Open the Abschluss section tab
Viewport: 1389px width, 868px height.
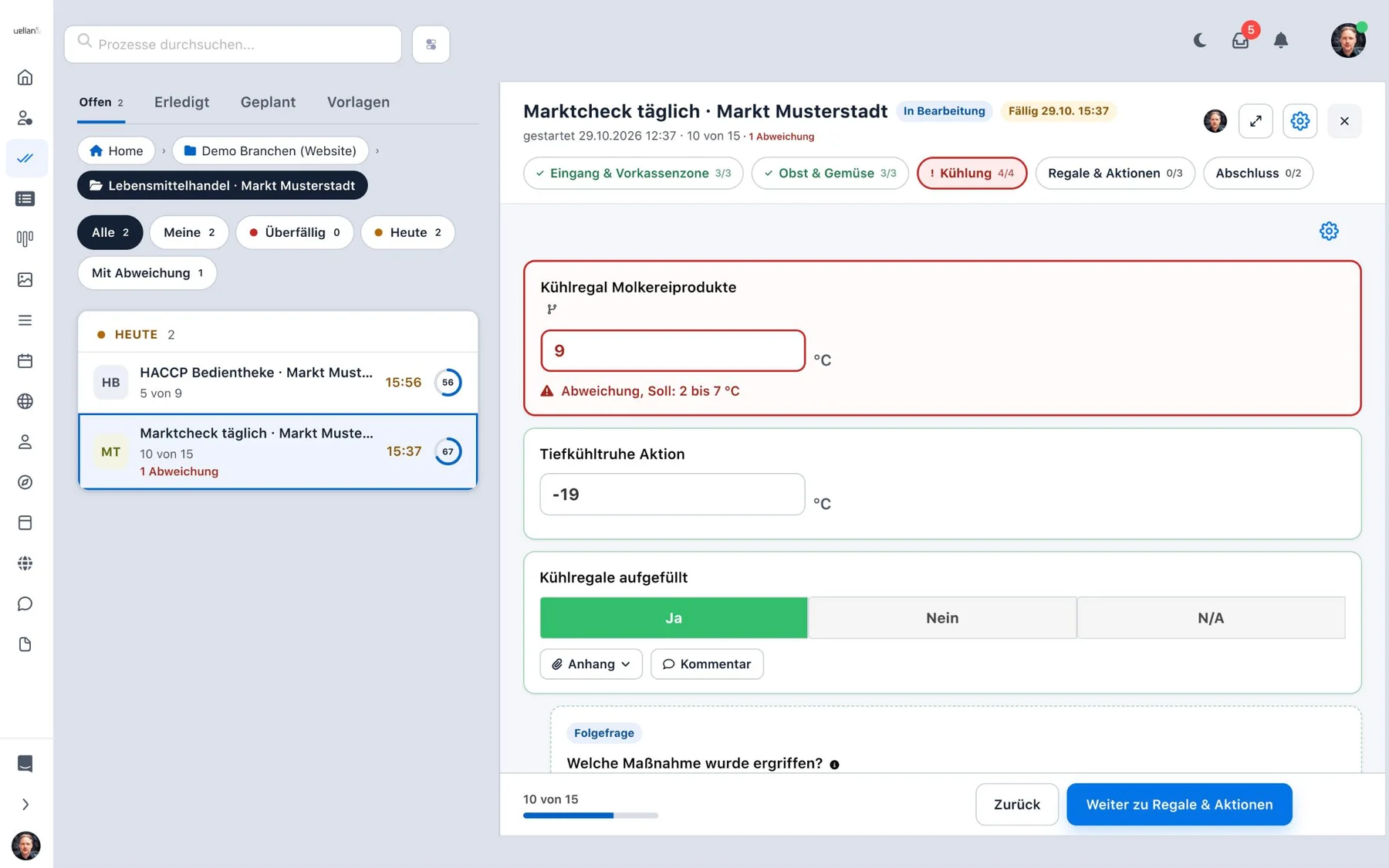1258,173
